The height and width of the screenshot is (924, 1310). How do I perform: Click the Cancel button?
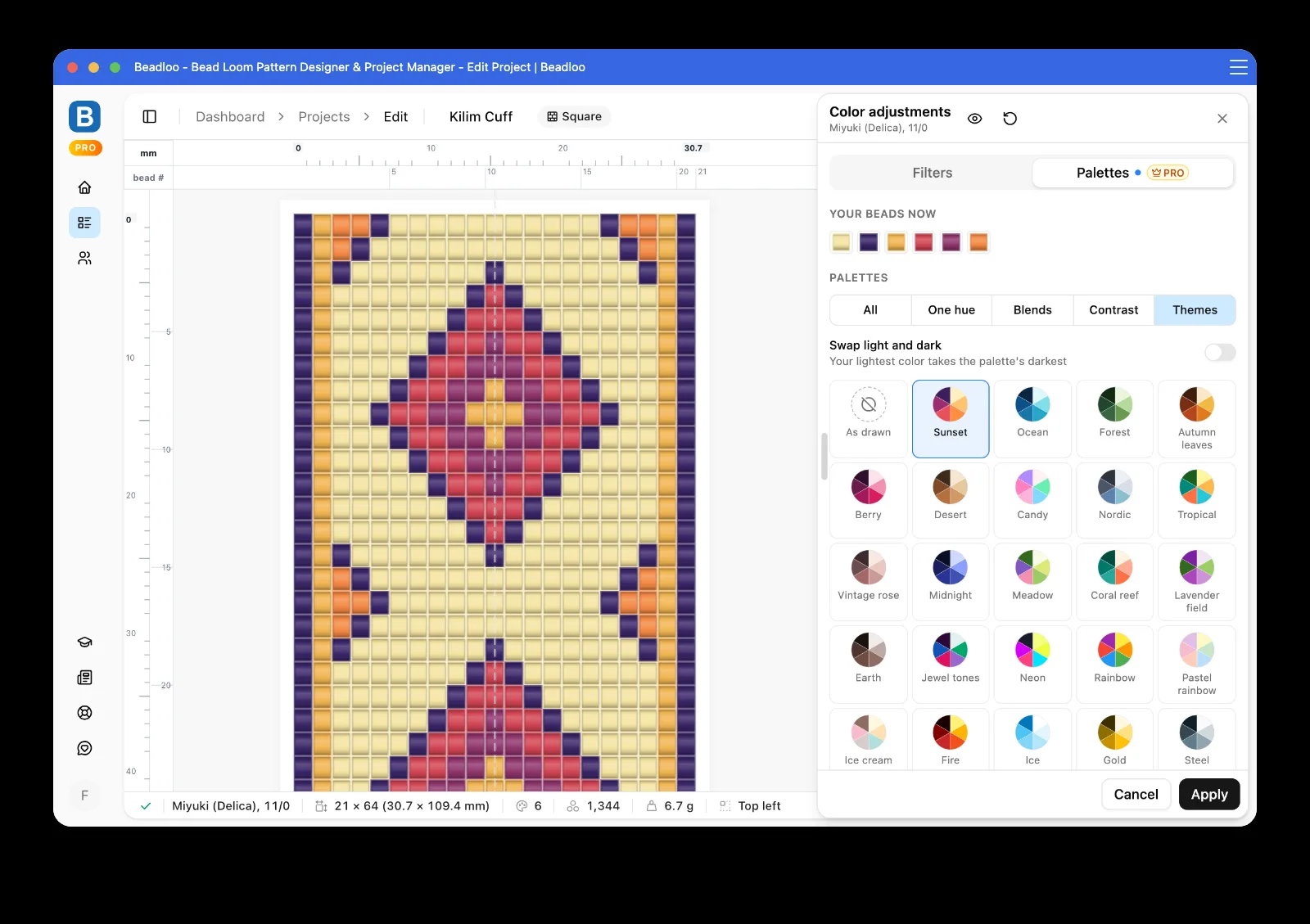pyautogui.click(x=1136, y=795)
